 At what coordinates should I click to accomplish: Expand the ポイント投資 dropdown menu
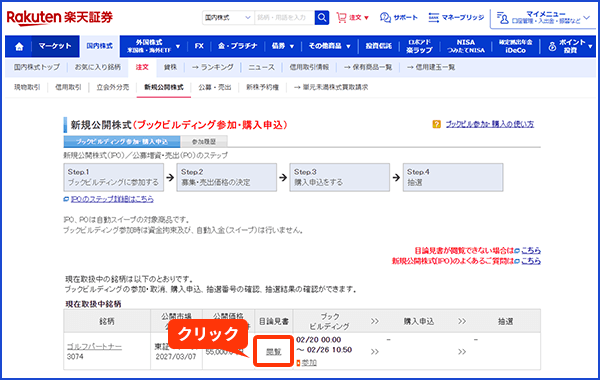pos(571,46)
